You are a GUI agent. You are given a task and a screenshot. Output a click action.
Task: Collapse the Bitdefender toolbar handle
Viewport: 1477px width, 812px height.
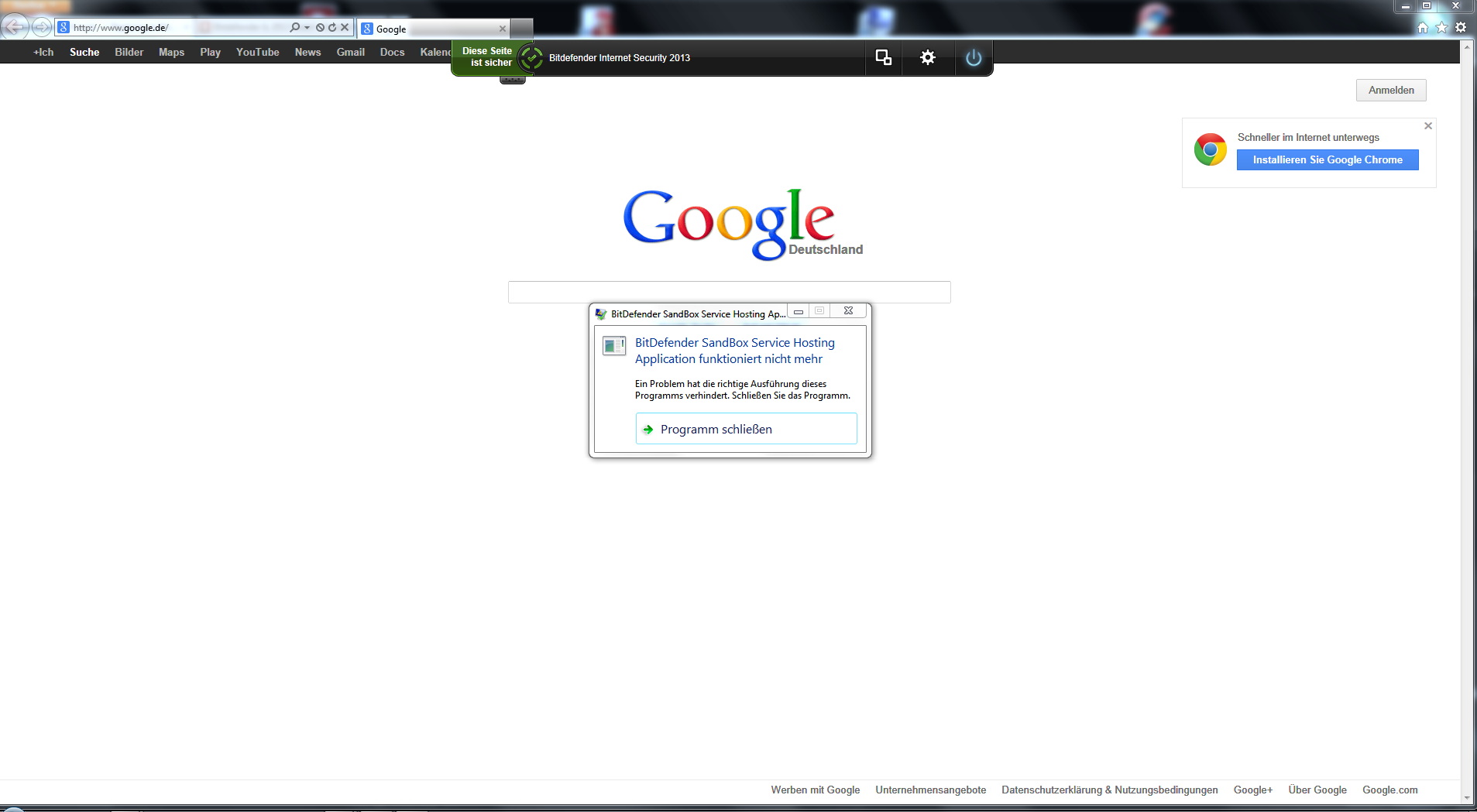pyautogui.click(x=513, y=79)
